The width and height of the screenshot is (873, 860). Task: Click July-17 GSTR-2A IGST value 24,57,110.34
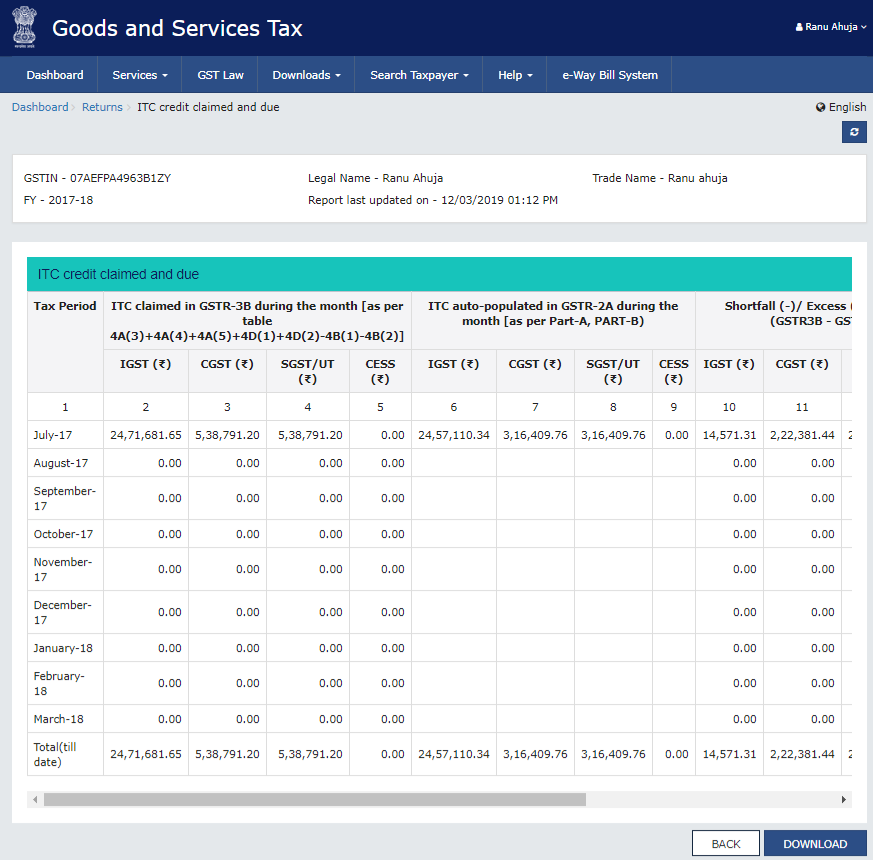[454, 435]
